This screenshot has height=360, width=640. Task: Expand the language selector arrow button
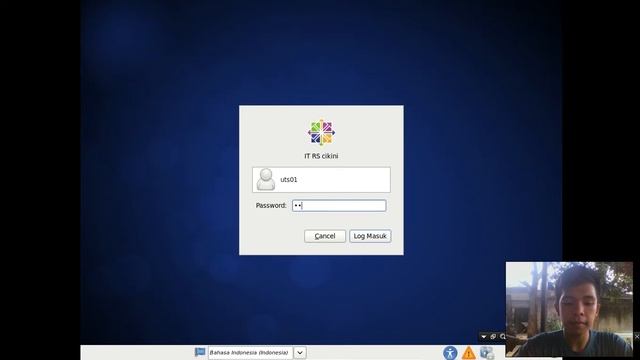pos(300,352)
